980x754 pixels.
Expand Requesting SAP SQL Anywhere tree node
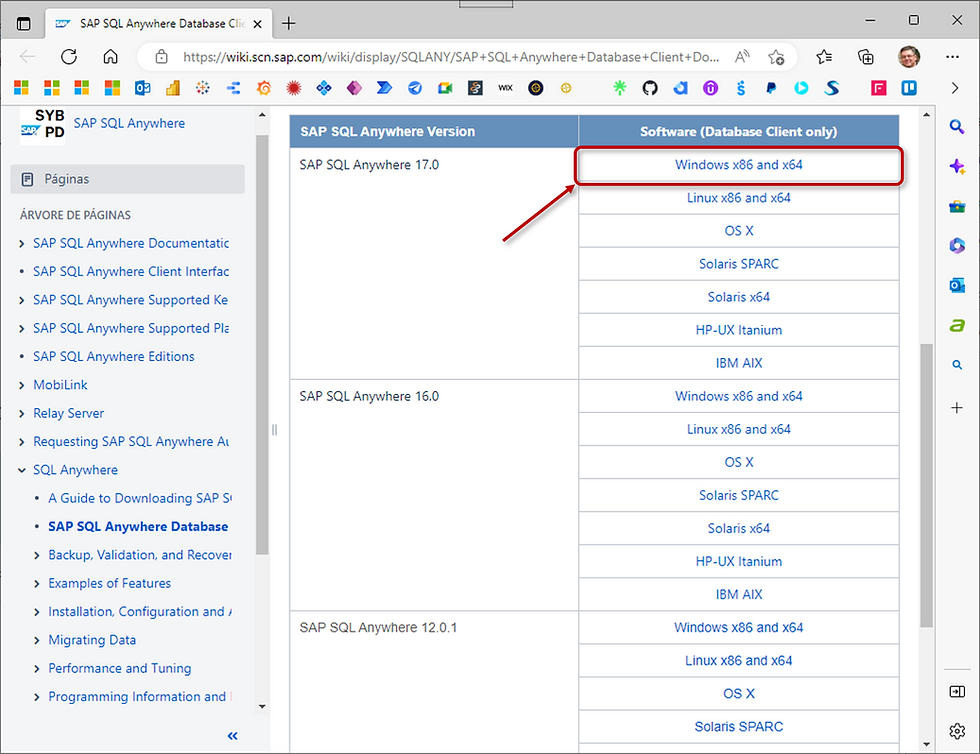click(22, 442)
